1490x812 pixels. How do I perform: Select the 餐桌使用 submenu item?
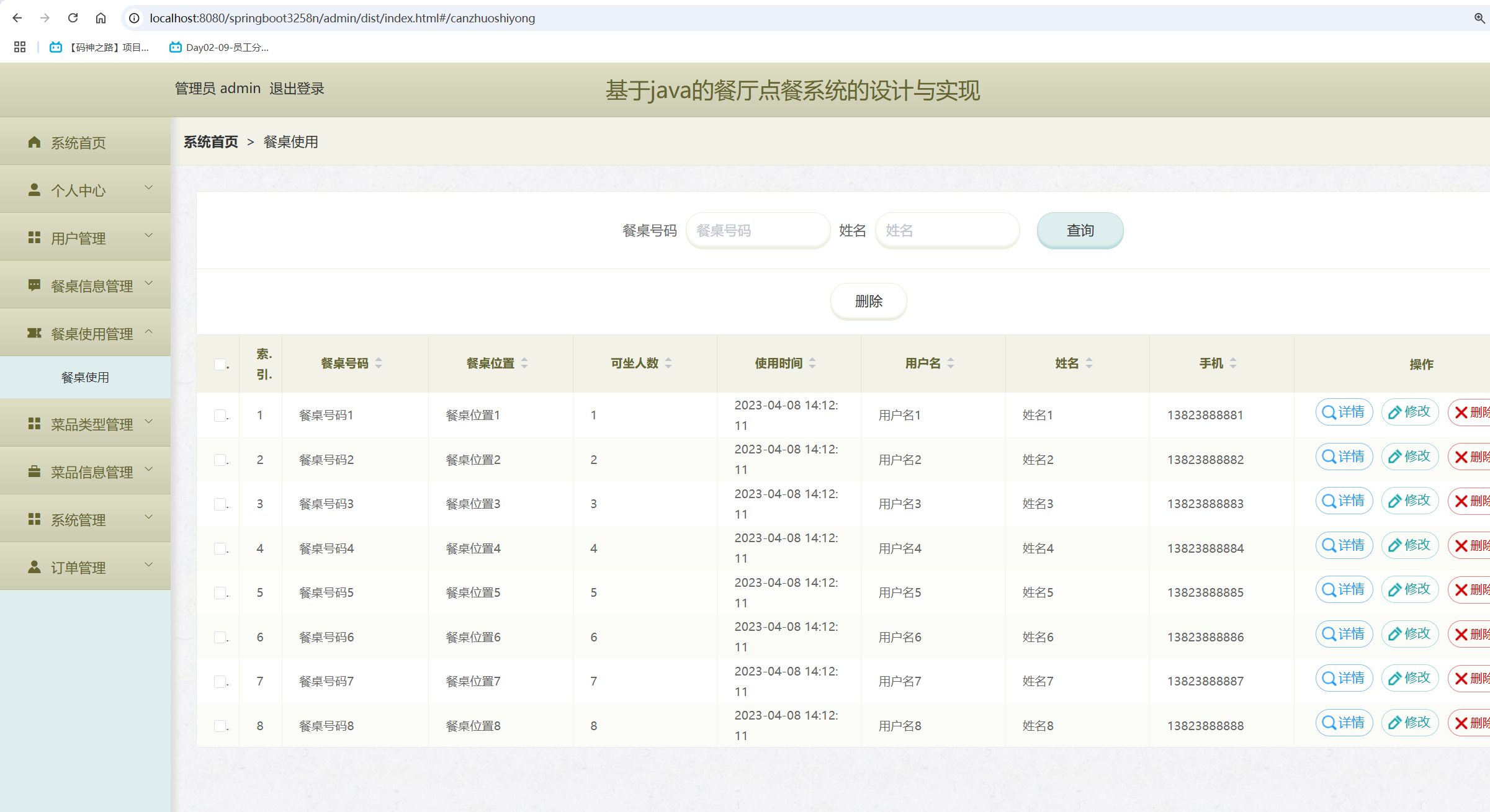click(85, 377)
